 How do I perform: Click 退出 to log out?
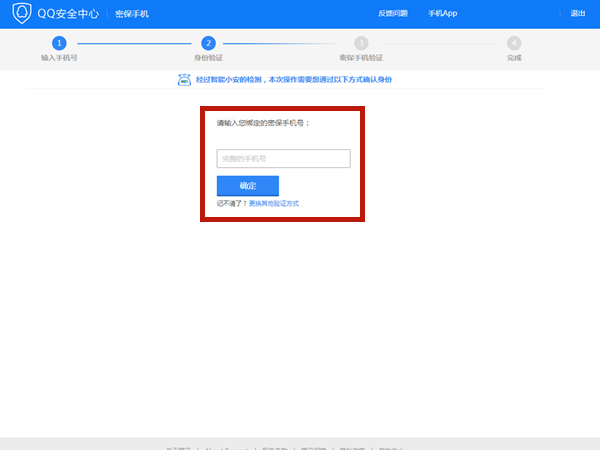(x=578, y=14)
